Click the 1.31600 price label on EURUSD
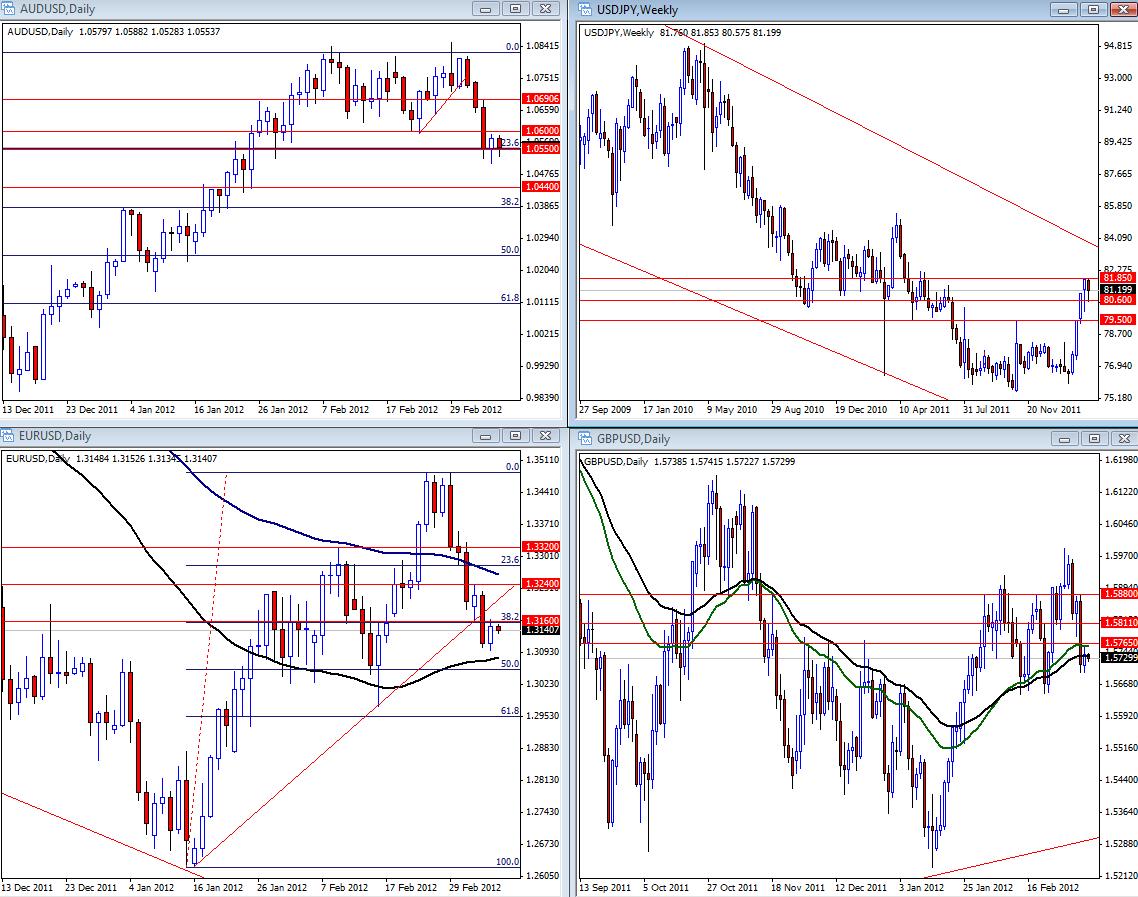The height and width of the screenshot is (897, 1138). 541,620
